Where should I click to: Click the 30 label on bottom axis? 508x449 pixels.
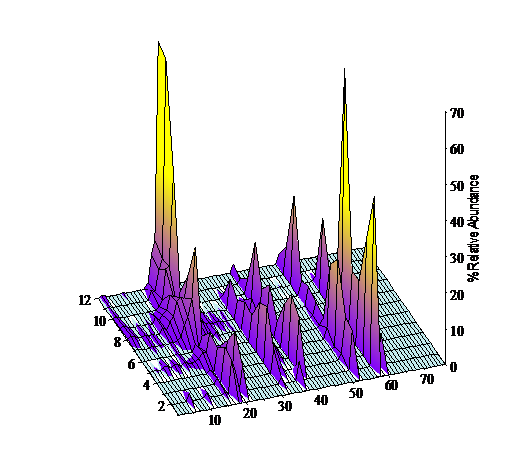pyautogui.click(x=285, y=406)
